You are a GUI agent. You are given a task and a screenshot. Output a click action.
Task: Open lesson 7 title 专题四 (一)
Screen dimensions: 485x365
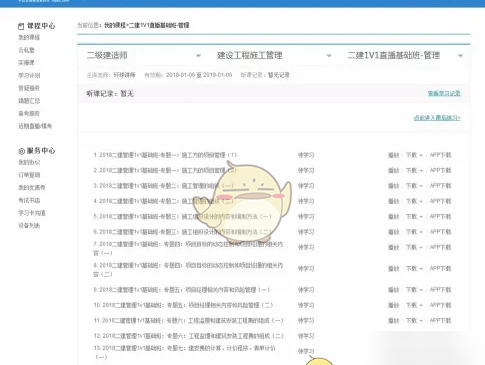pyautogui.click(x=188, y=249)
